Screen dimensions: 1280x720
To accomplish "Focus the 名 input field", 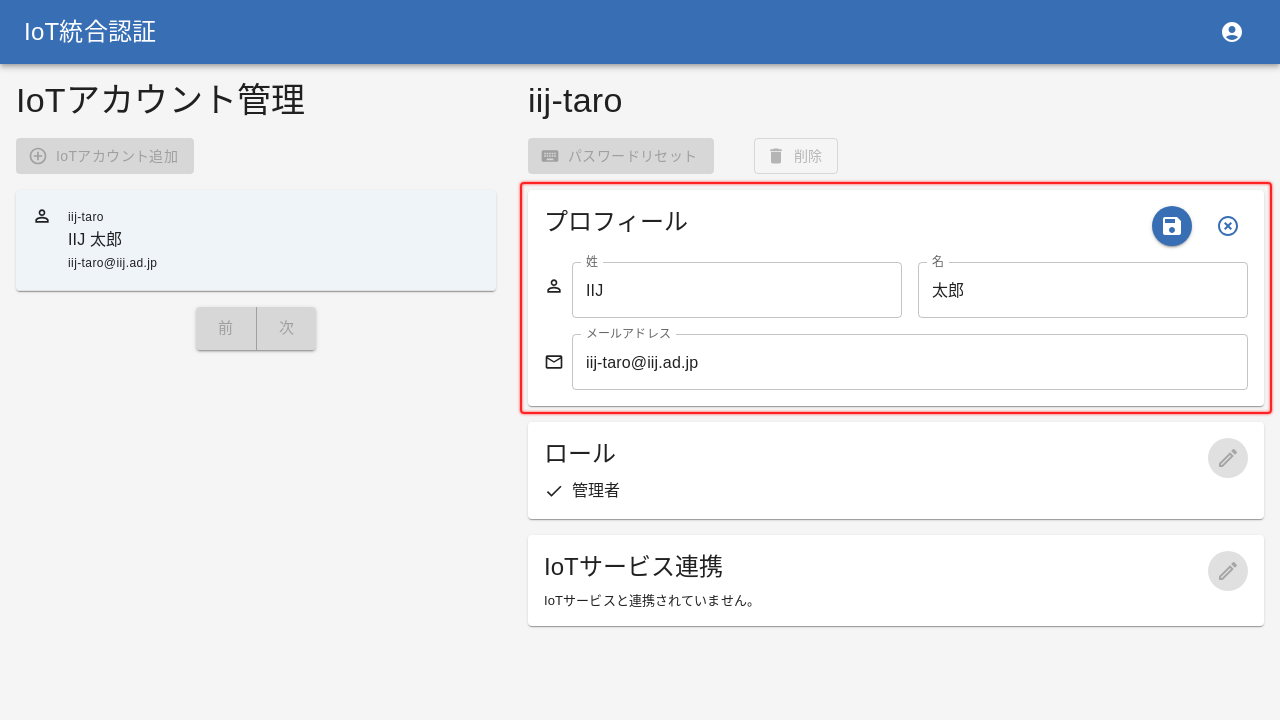I will [1082, 290].
